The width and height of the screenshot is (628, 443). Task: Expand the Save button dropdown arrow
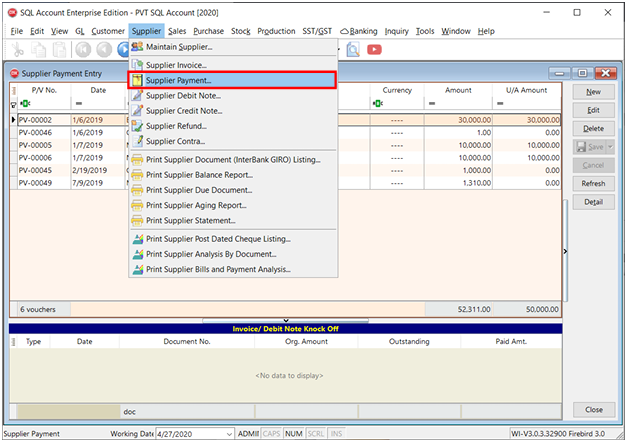(x=608, y=147)
